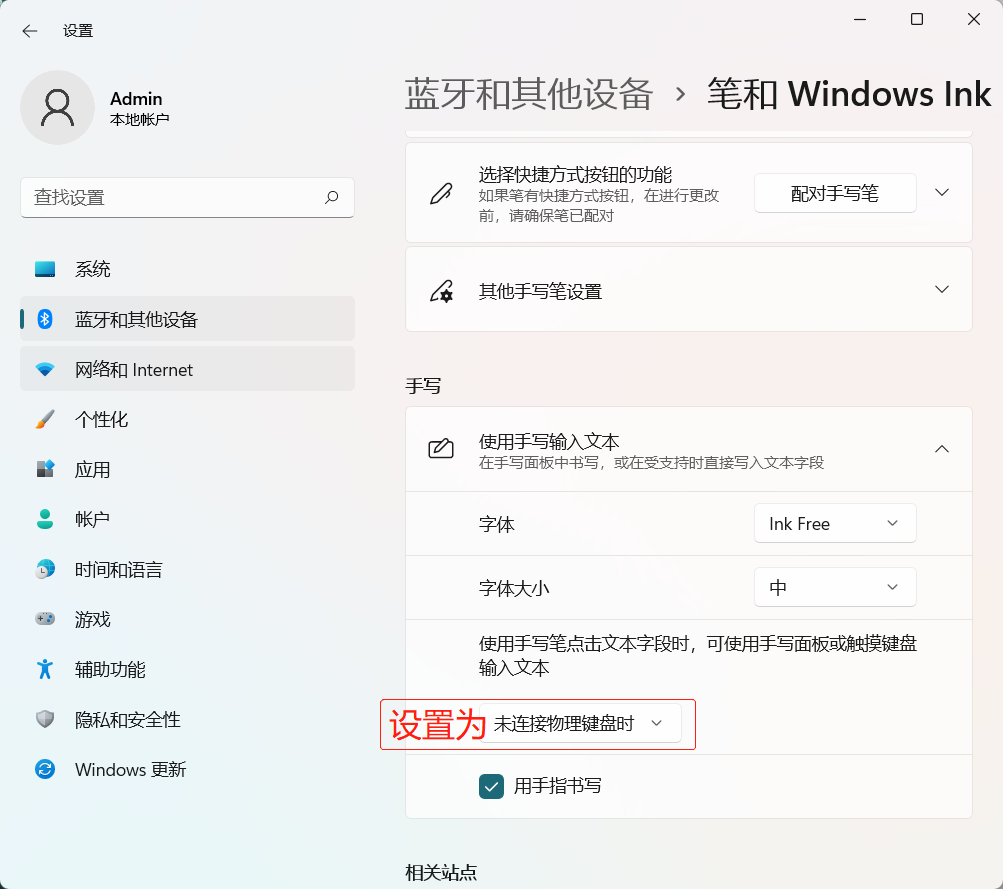Maximize the 设置 window
The width and height of the screenshot is (1003, 889).
click(917, 20)
